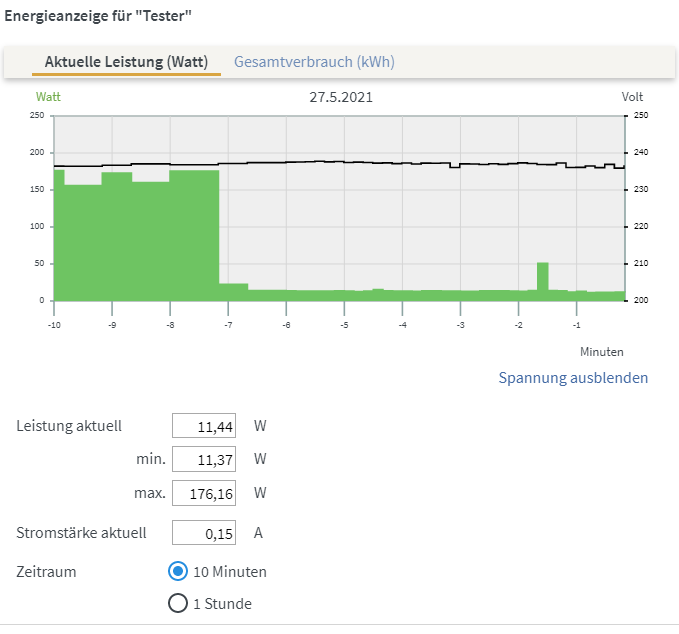The image size is (679, 634).
Task: Select the 10 Minuten radio button
Action: 178,572
